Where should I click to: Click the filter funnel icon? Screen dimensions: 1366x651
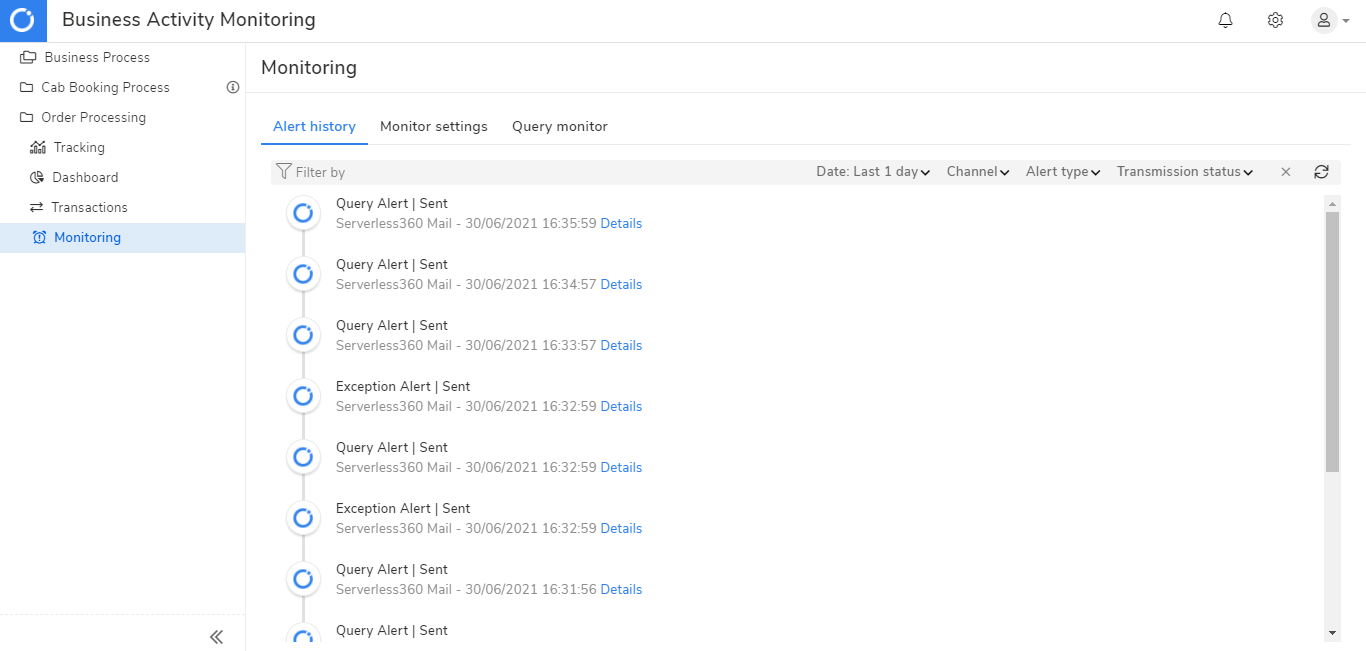pos(284,172)
